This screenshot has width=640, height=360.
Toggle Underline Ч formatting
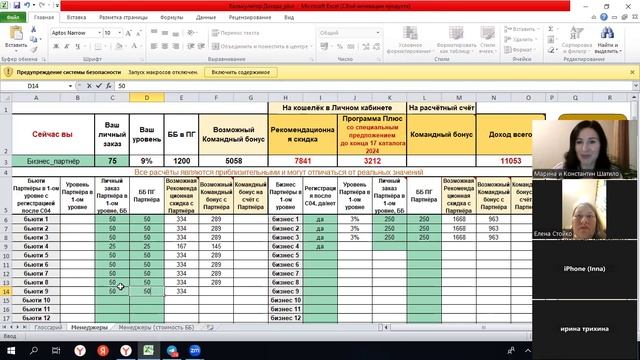tap(78, 47)
